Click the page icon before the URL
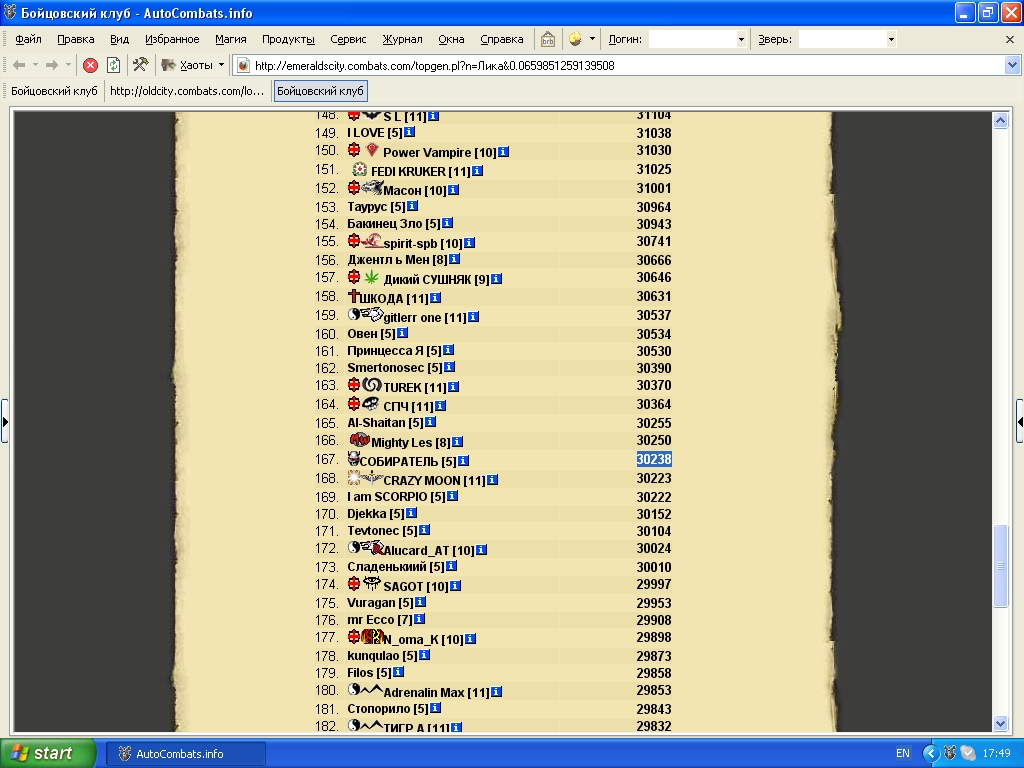The image size is (1024, 768). tap(243, 65)
